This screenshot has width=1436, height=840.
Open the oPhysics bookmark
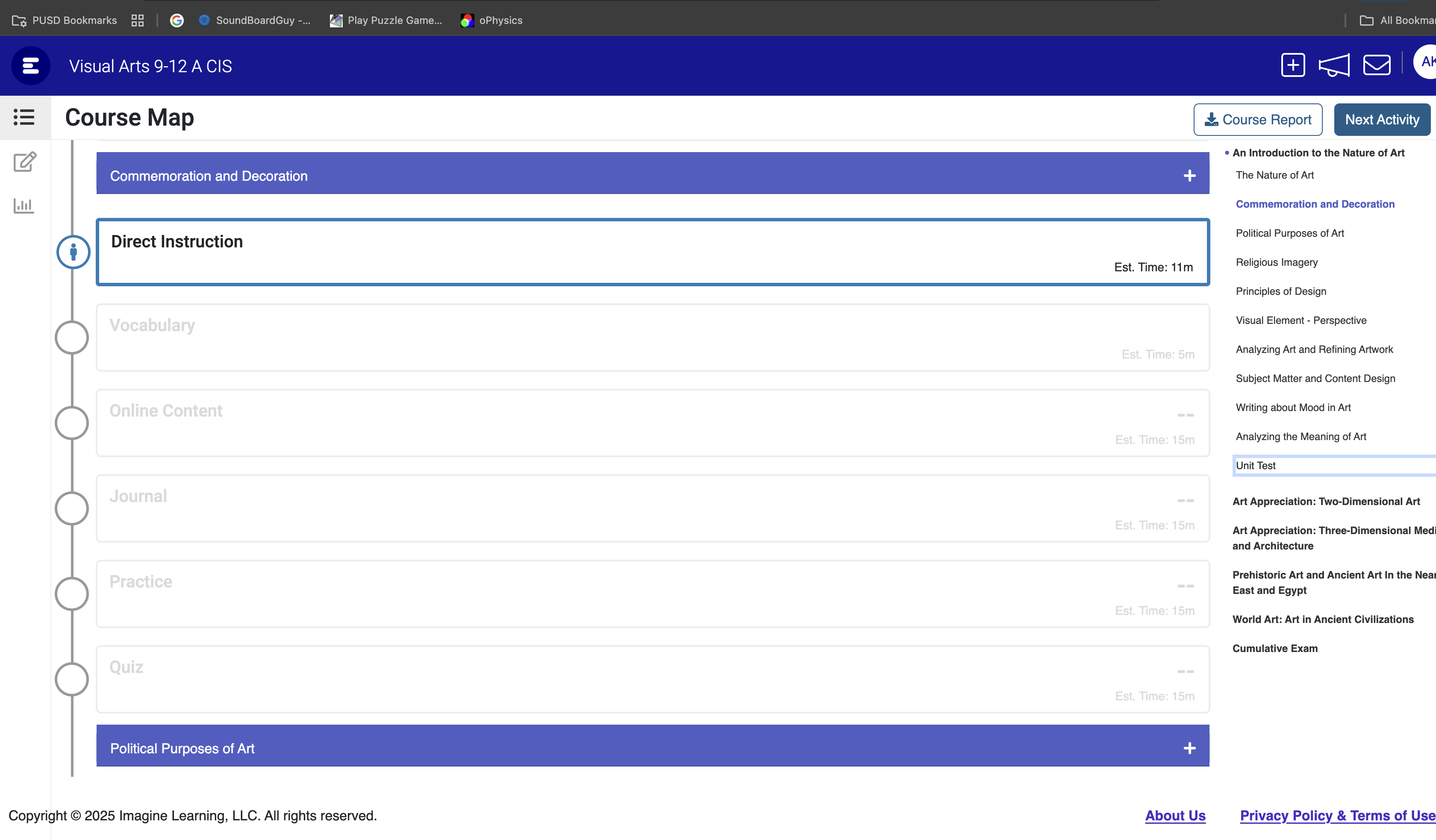(491, 21)
